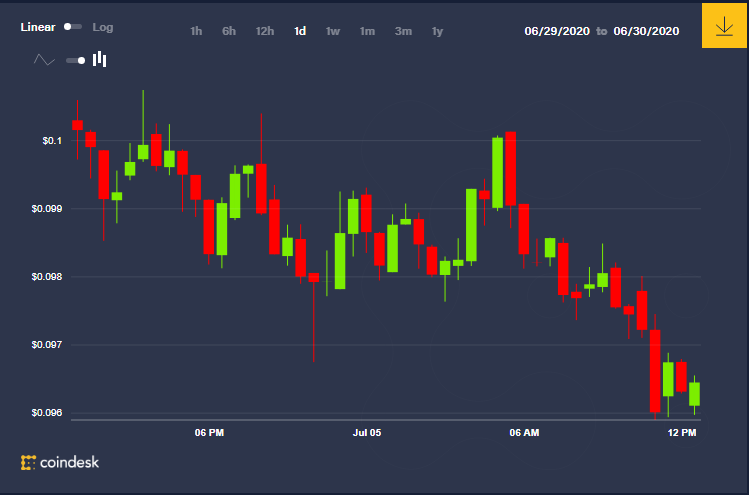
Task: Click the 06 PM time label
Action: tap(209, 432)
